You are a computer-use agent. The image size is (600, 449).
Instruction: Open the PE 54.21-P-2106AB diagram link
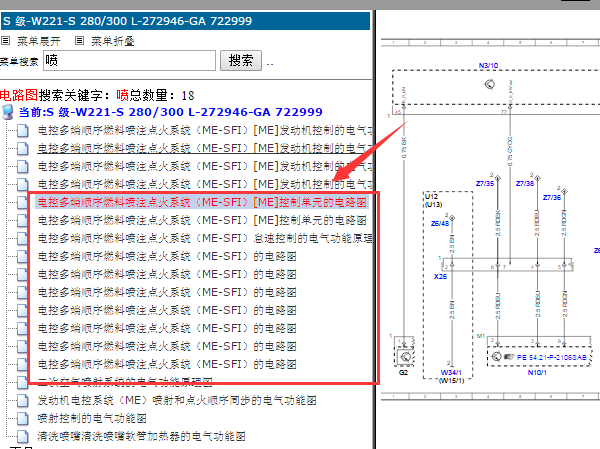[x=552, y=357]
